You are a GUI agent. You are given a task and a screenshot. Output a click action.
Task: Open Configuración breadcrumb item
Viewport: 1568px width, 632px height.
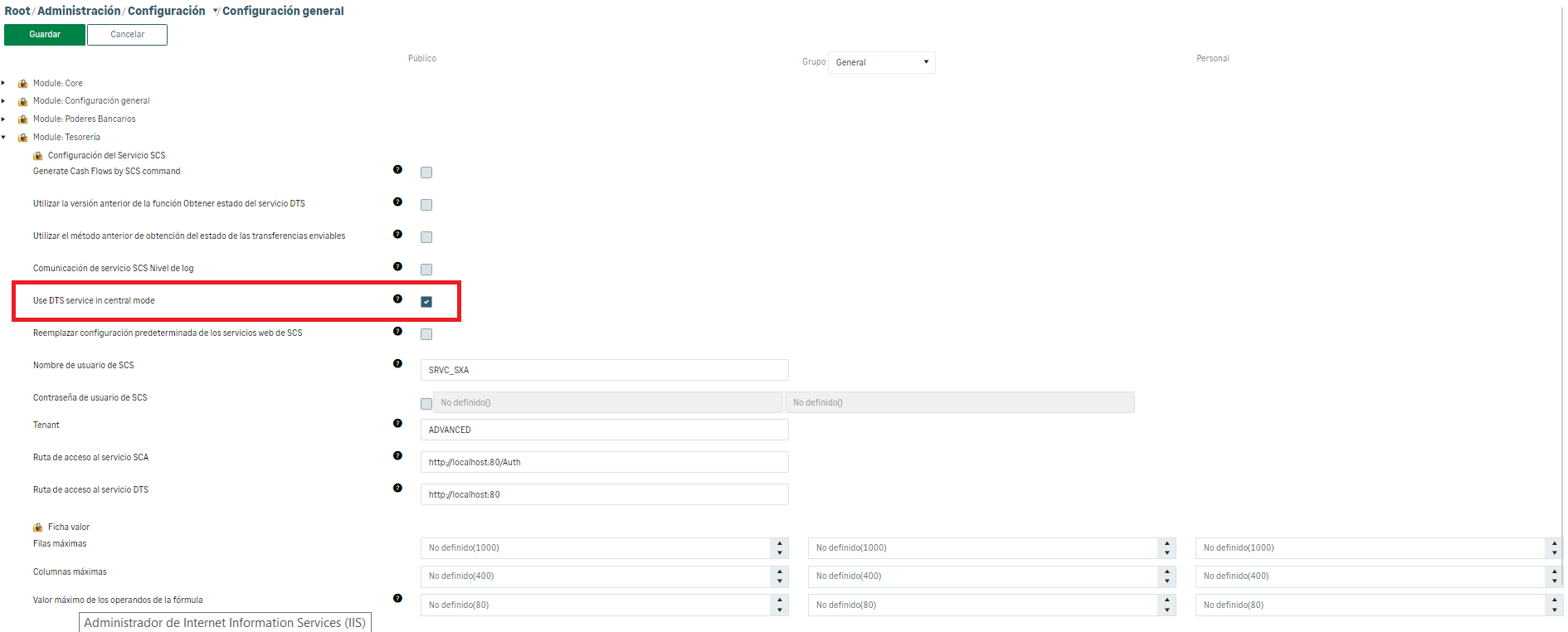[166, 11]
